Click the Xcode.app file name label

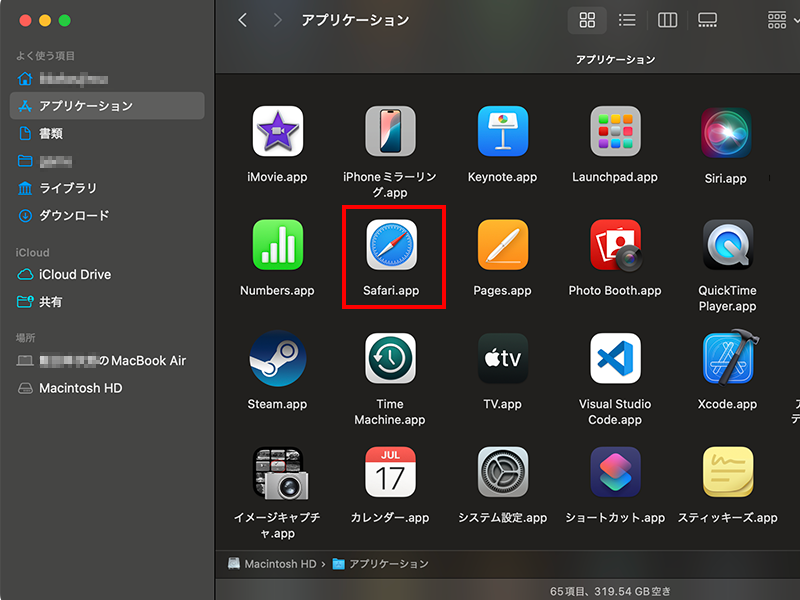point(728,404)
